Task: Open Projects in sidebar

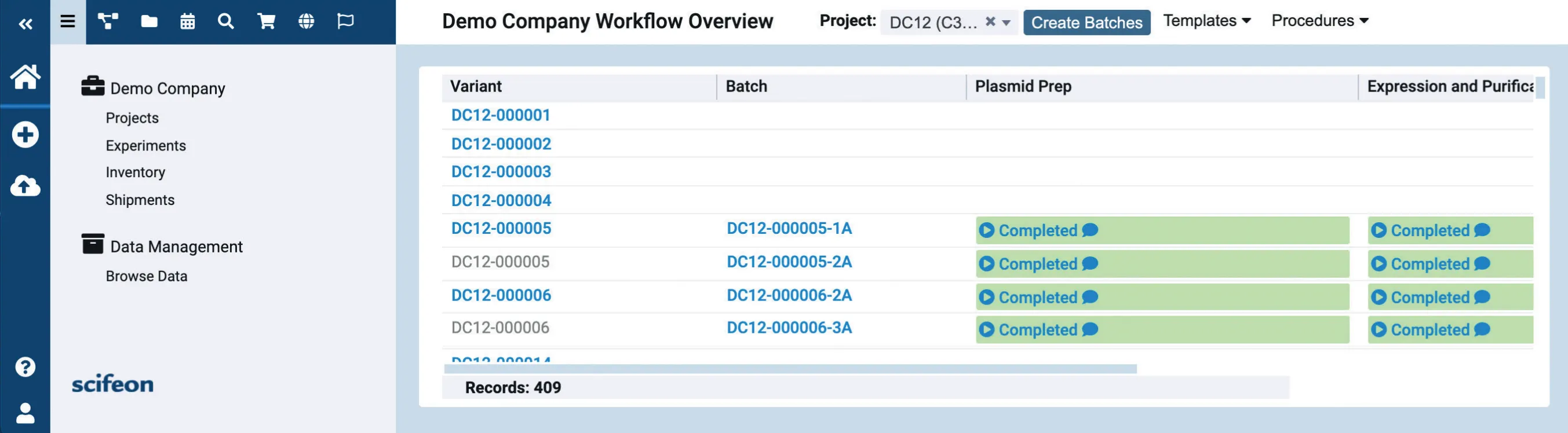Action: [x=132, y=118]
